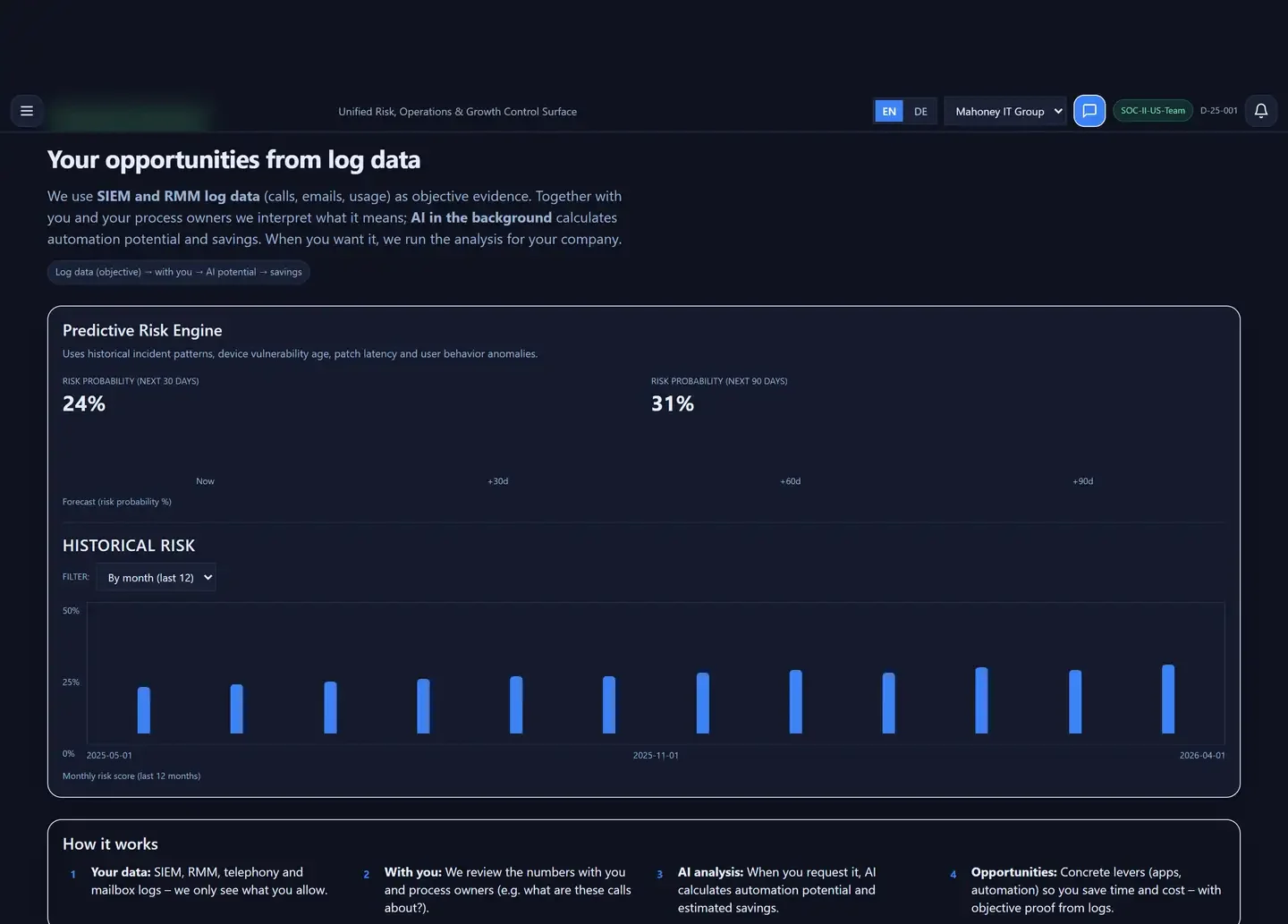Click the D-25-001 identifier label
This screenshot has width=1288, height=924.
(1218, 110)
